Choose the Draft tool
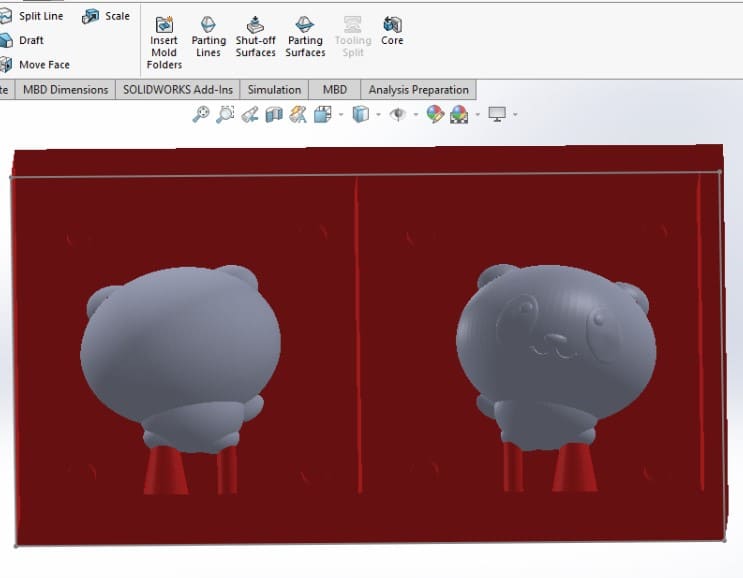 click(23, 41)
